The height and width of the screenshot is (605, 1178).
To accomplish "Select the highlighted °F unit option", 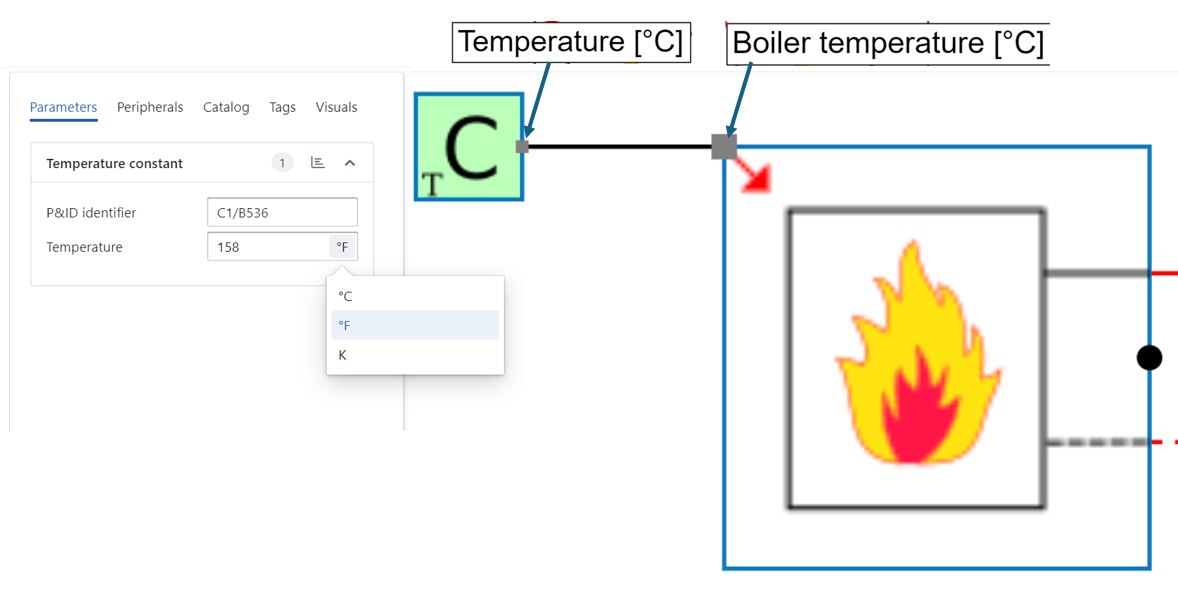I will click(345, 325).
